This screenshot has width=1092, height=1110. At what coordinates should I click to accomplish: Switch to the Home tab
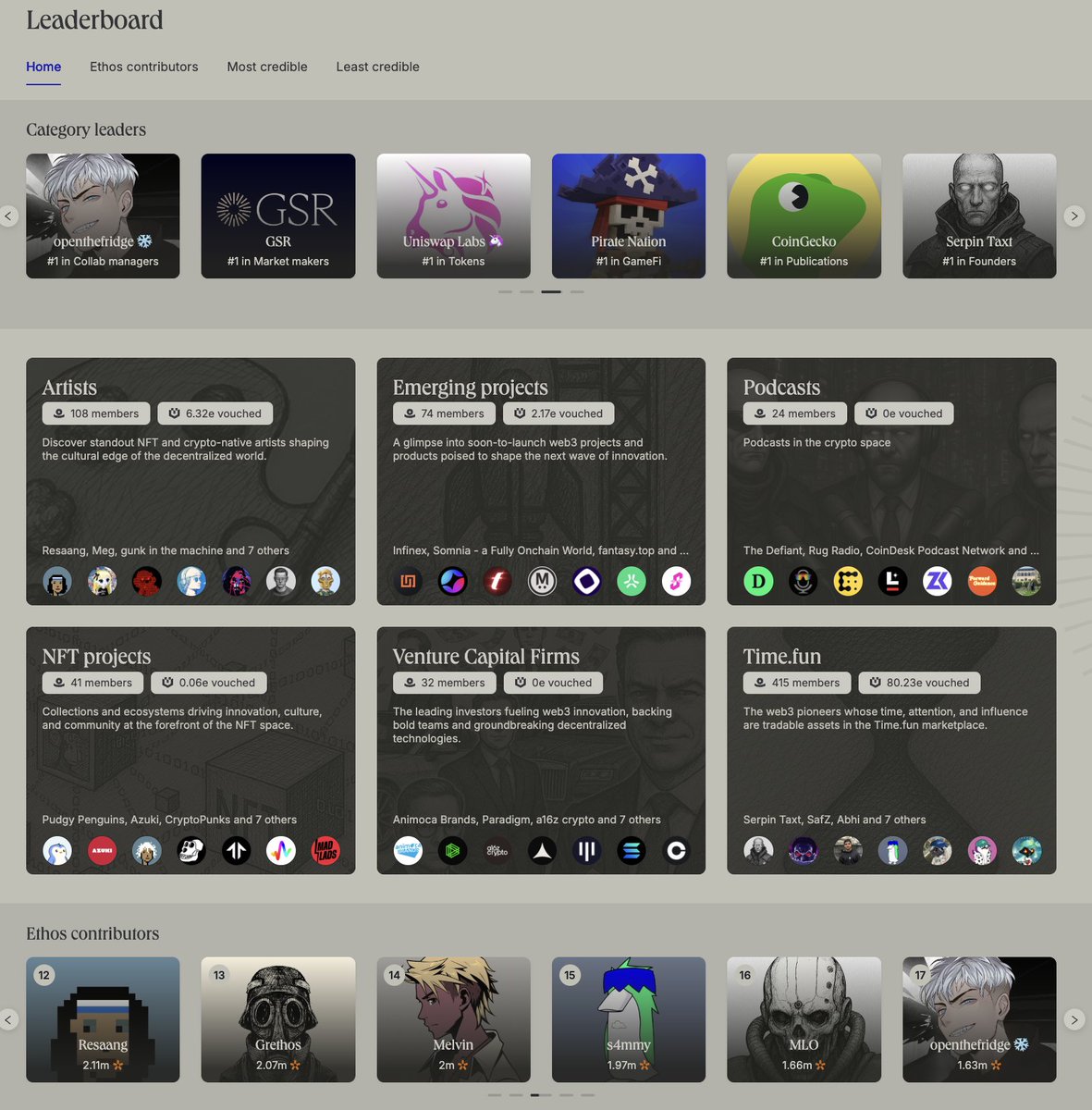[x=43, y=67]
